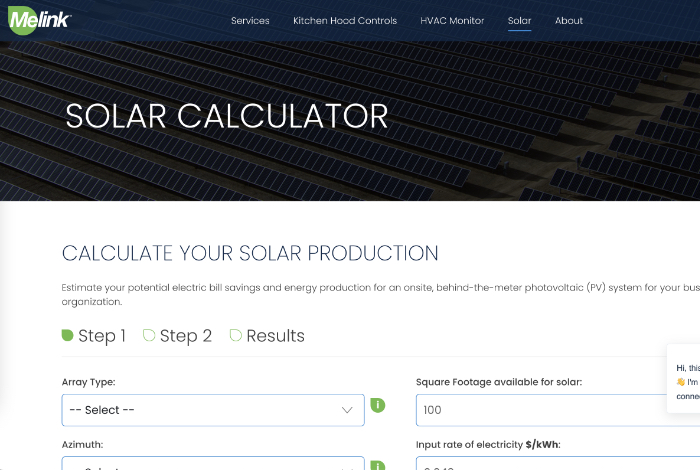Open the Azimuth dropdown
This screenshot has height=470, width=700.
pyautogui.click(x=213, y=463)
